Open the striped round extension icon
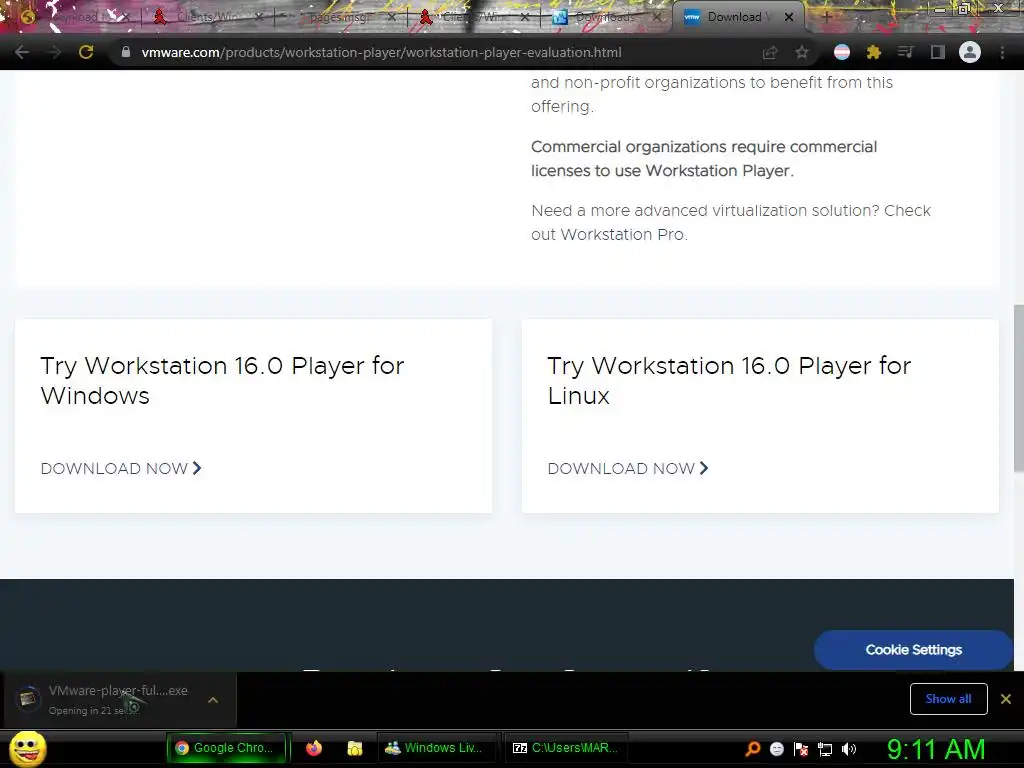1024x768 pixels. click(842, 52)
